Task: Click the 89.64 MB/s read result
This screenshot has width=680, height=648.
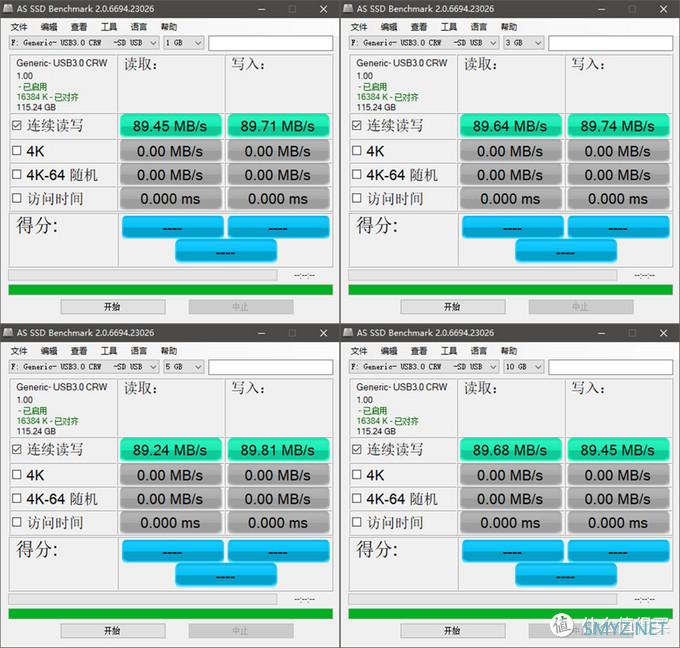Action: pos(510,126)
